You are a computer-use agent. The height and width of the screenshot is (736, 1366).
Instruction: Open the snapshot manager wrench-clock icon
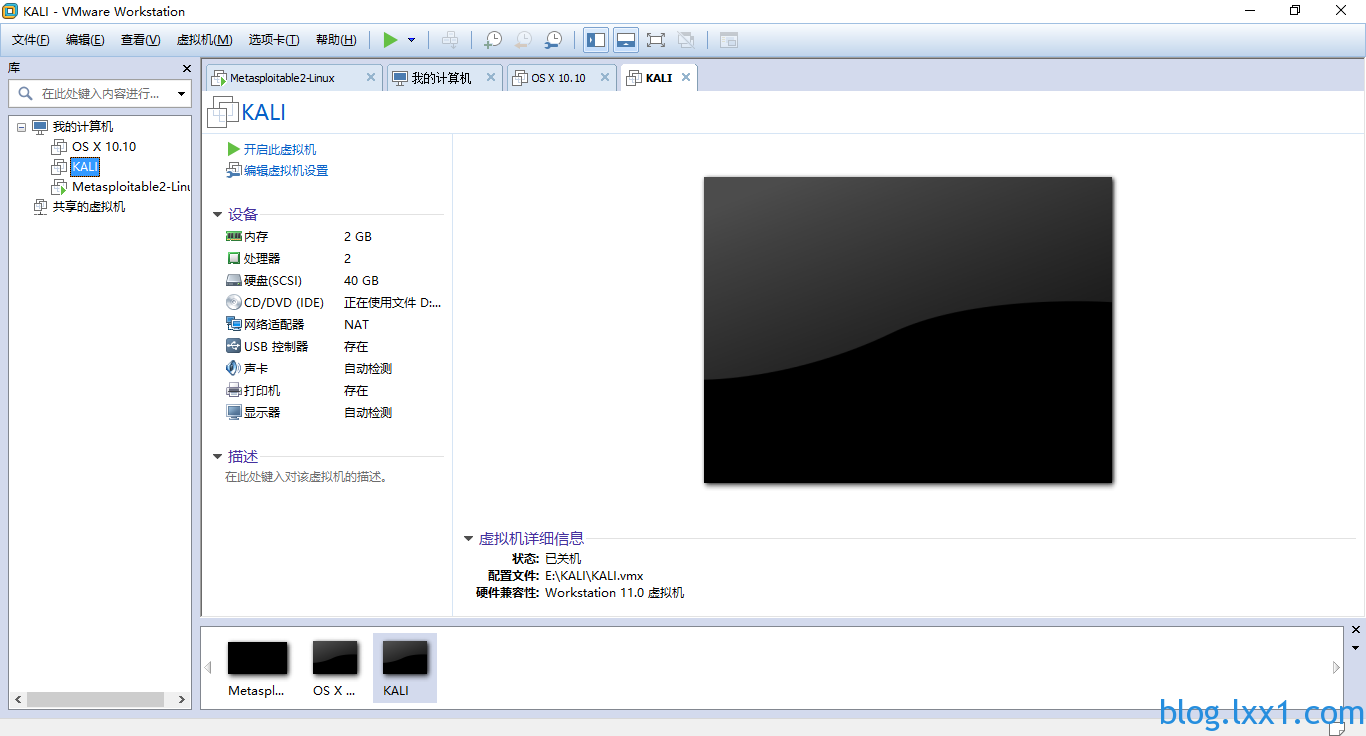point(553,40)
